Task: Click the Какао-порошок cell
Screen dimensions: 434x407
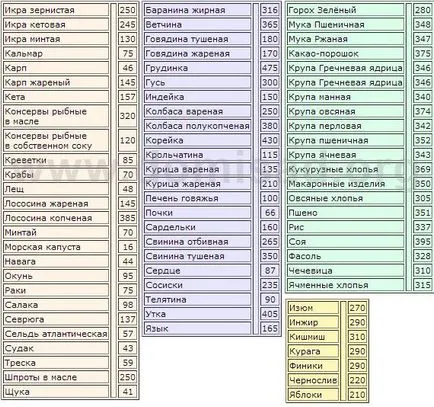Action: point(345,53)
